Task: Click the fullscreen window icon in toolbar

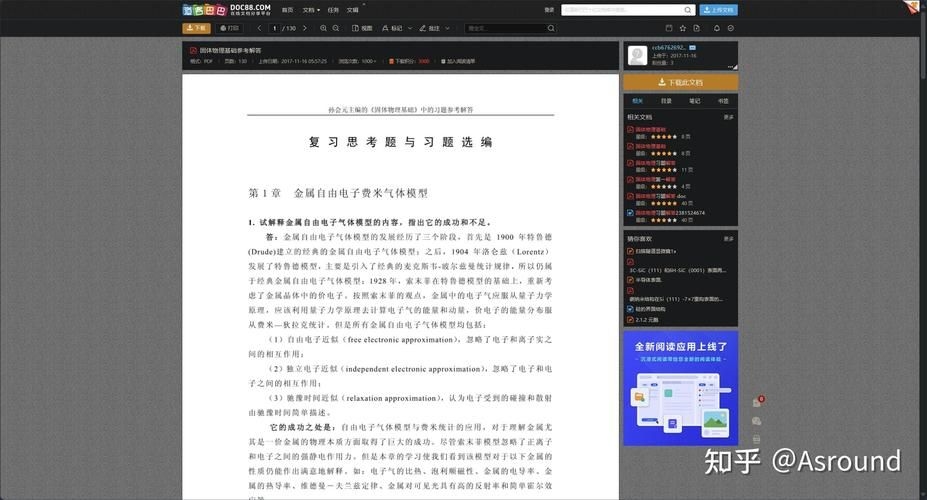Action: pyautogui.click(x=669, y=28)
